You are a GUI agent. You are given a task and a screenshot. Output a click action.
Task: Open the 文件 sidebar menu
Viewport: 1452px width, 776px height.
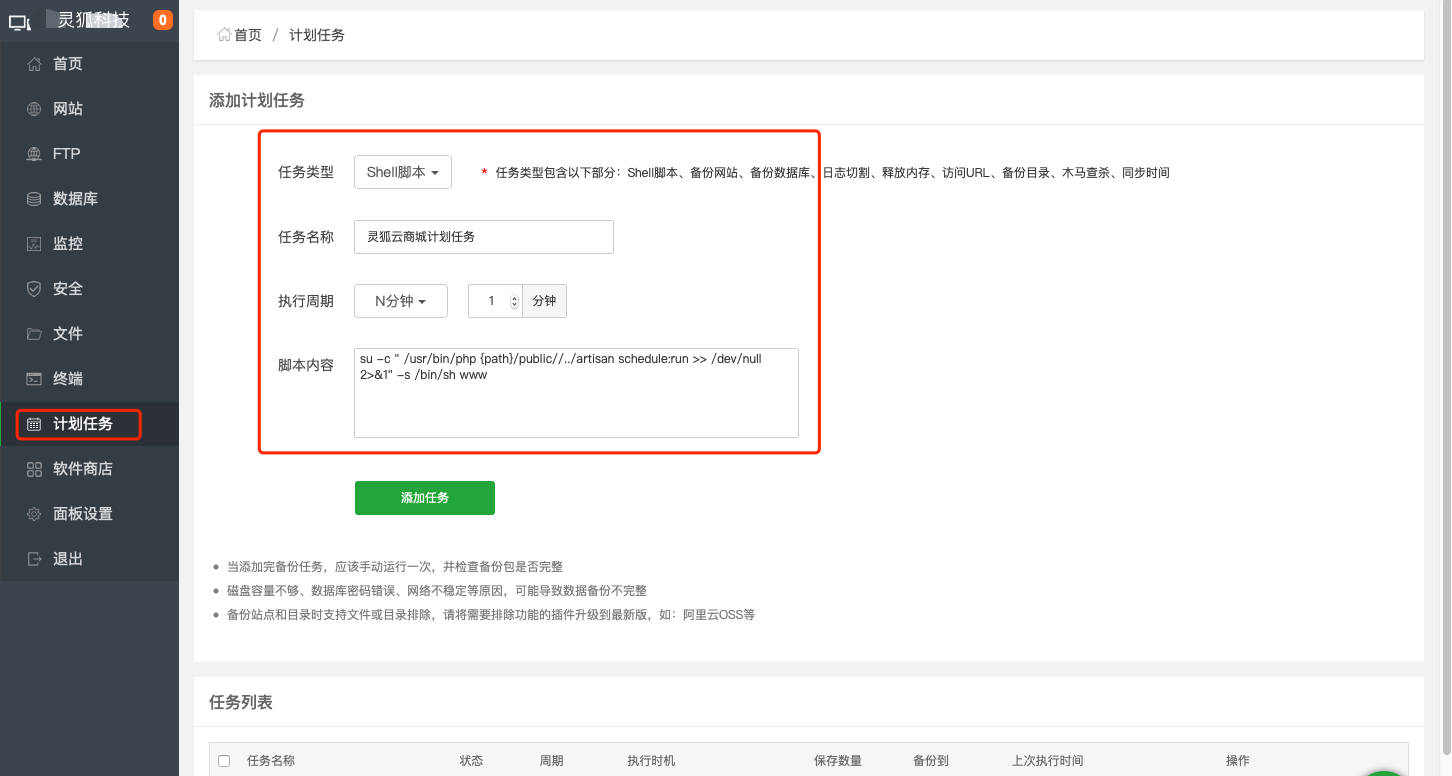tap(89, 334)
